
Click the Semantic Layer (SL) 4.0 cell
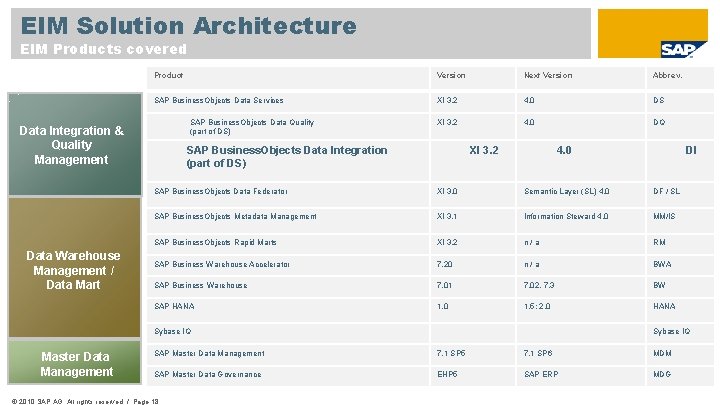point(566,191)
